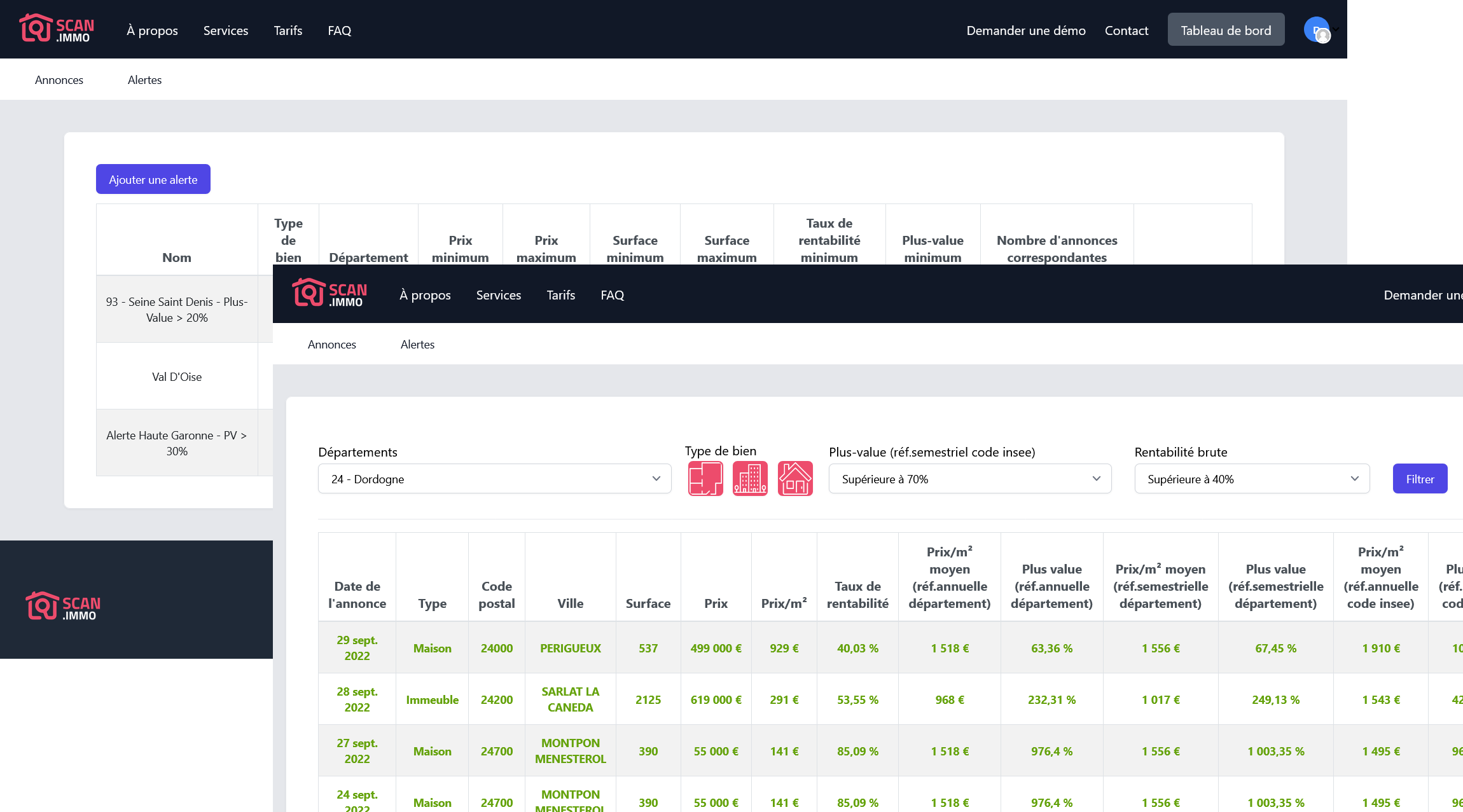
Task: Click the Ajouter une alerte button
Action: click(x=153, y=179)
